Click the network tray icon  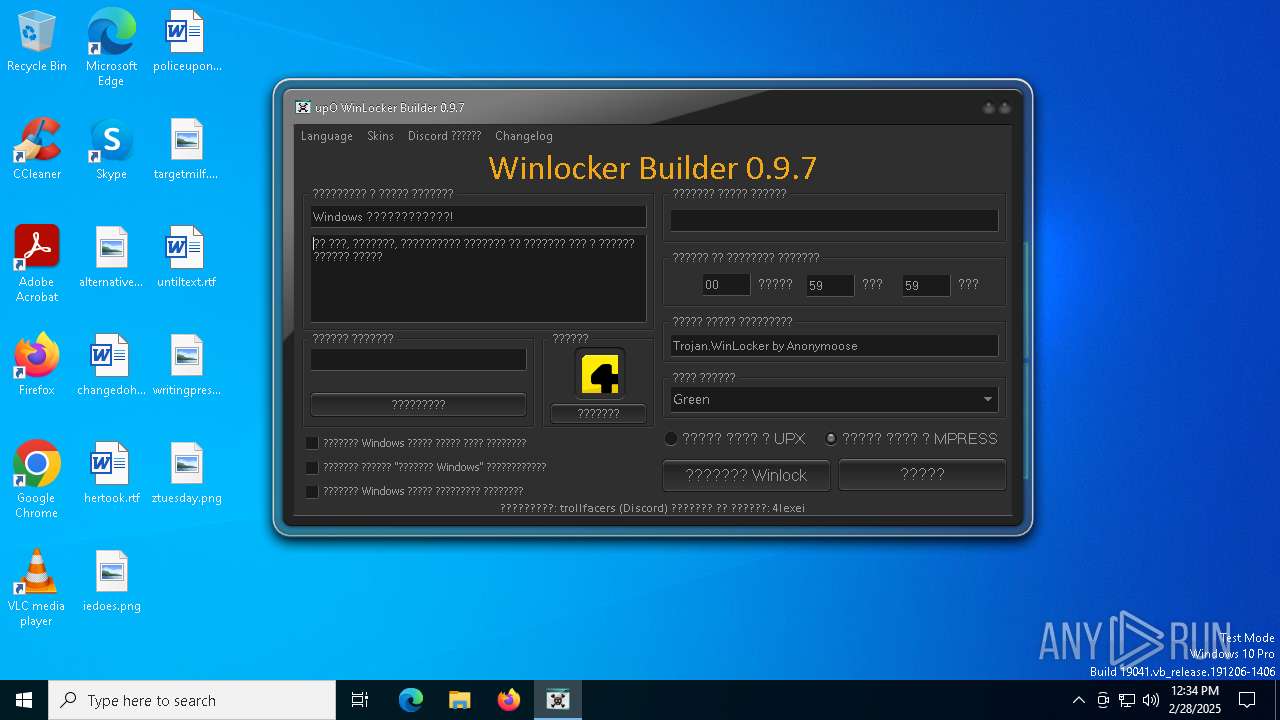(x=1127, y=700)
